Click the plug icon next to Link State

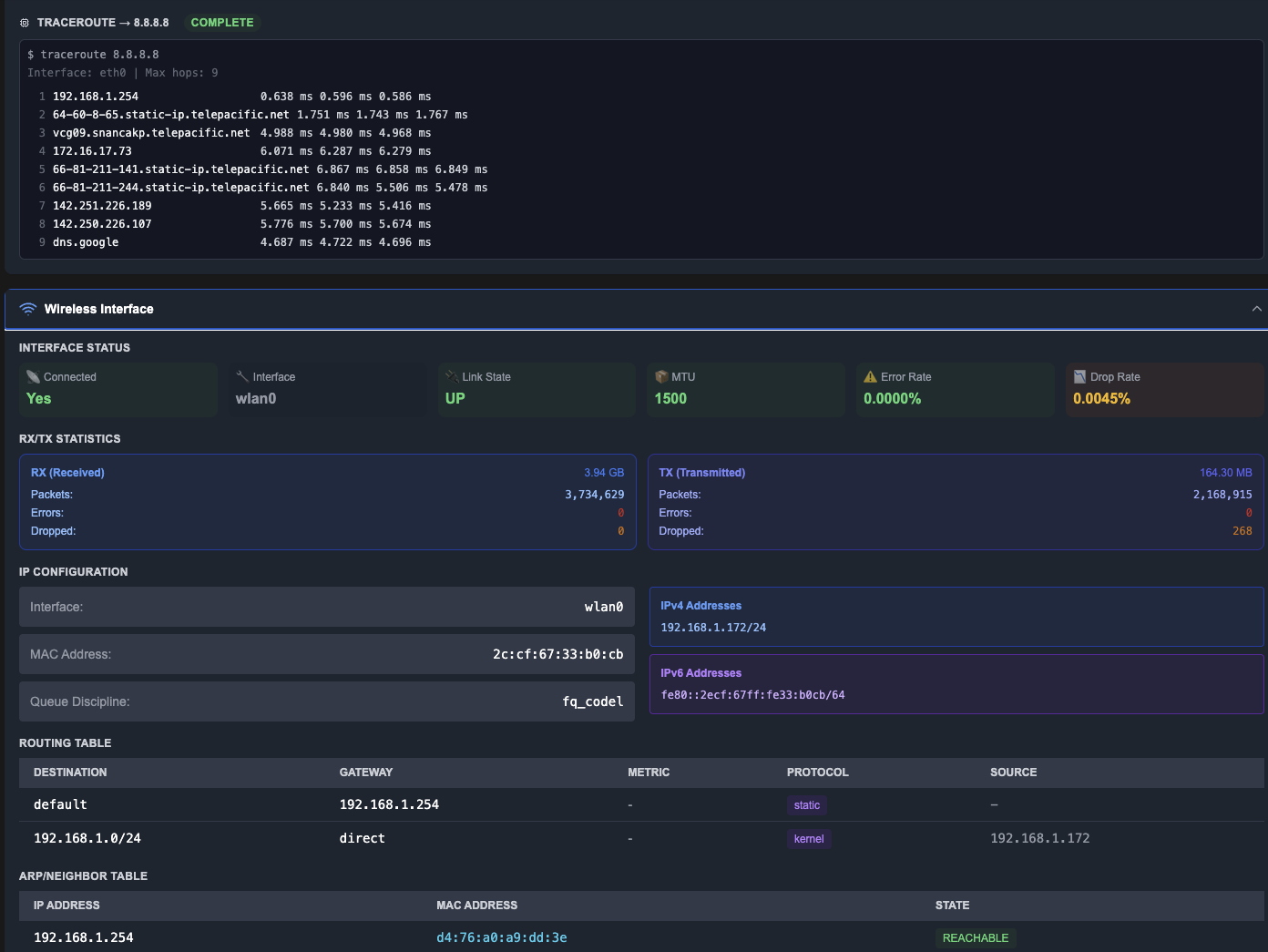[x=452, y=377]
